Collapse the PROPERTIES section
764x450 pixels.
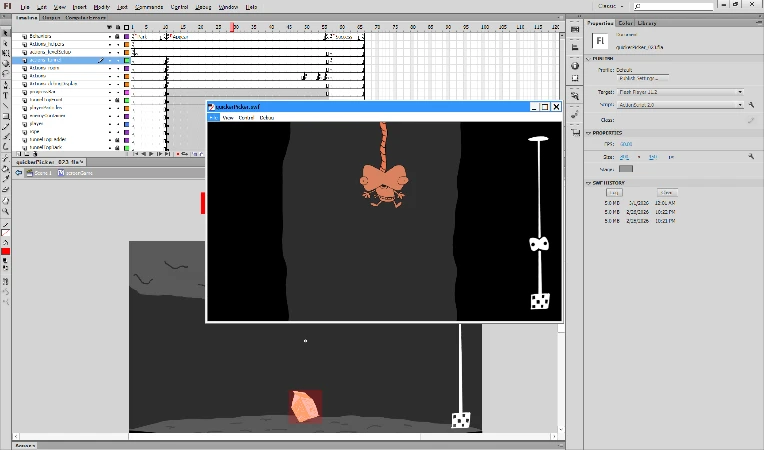point(589,132)
